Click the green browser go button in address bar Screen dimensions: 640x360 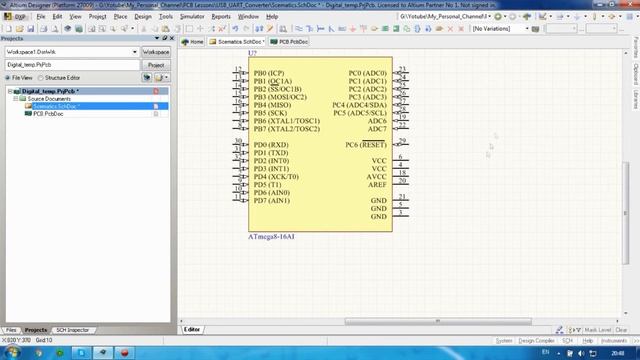pyautogui.click(x=498, y=17)
